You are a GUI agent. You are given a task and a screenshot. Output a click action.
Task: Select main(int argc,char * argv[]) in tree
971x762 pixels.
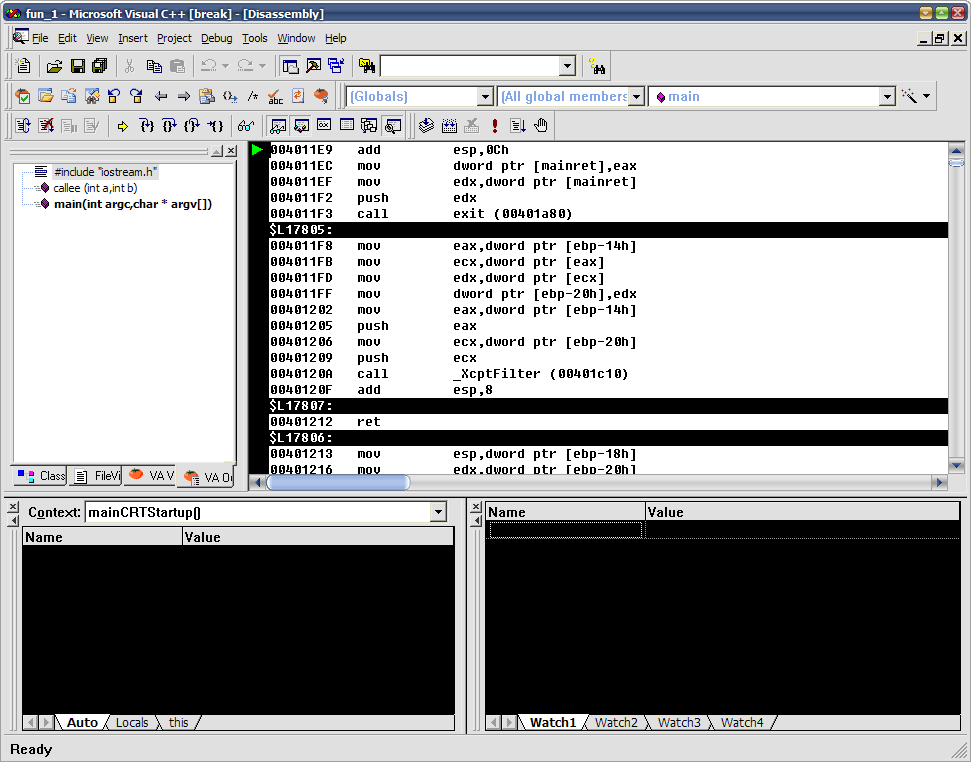click(132, 204)
